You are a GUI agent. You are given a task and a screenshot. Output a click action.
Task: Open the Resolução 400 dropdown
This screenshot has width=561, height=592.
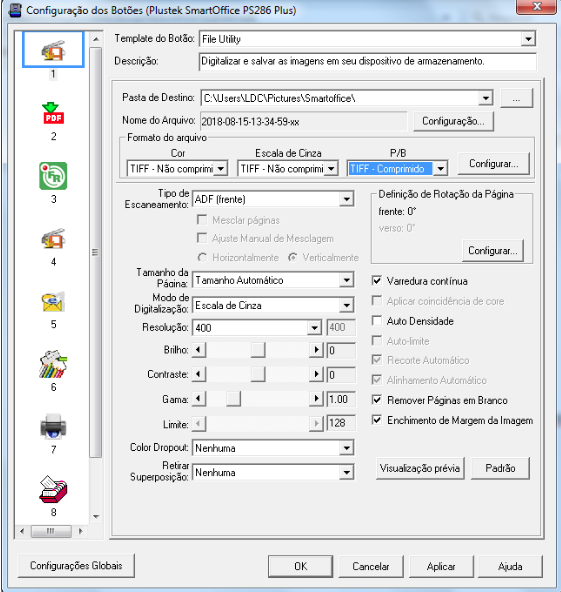pyautogui.click(x=314, y=328)
